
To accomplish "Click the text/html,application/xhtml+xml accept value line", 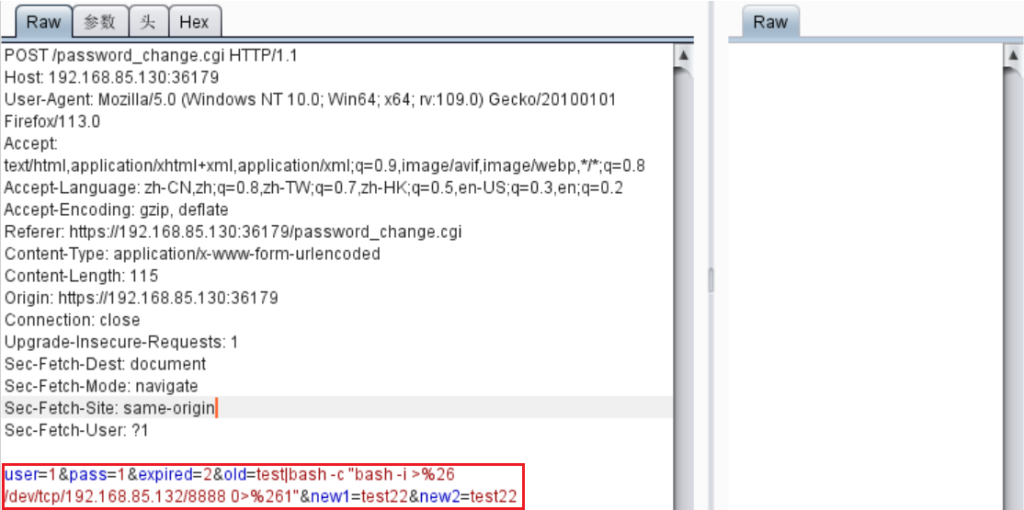I will 325,166.
